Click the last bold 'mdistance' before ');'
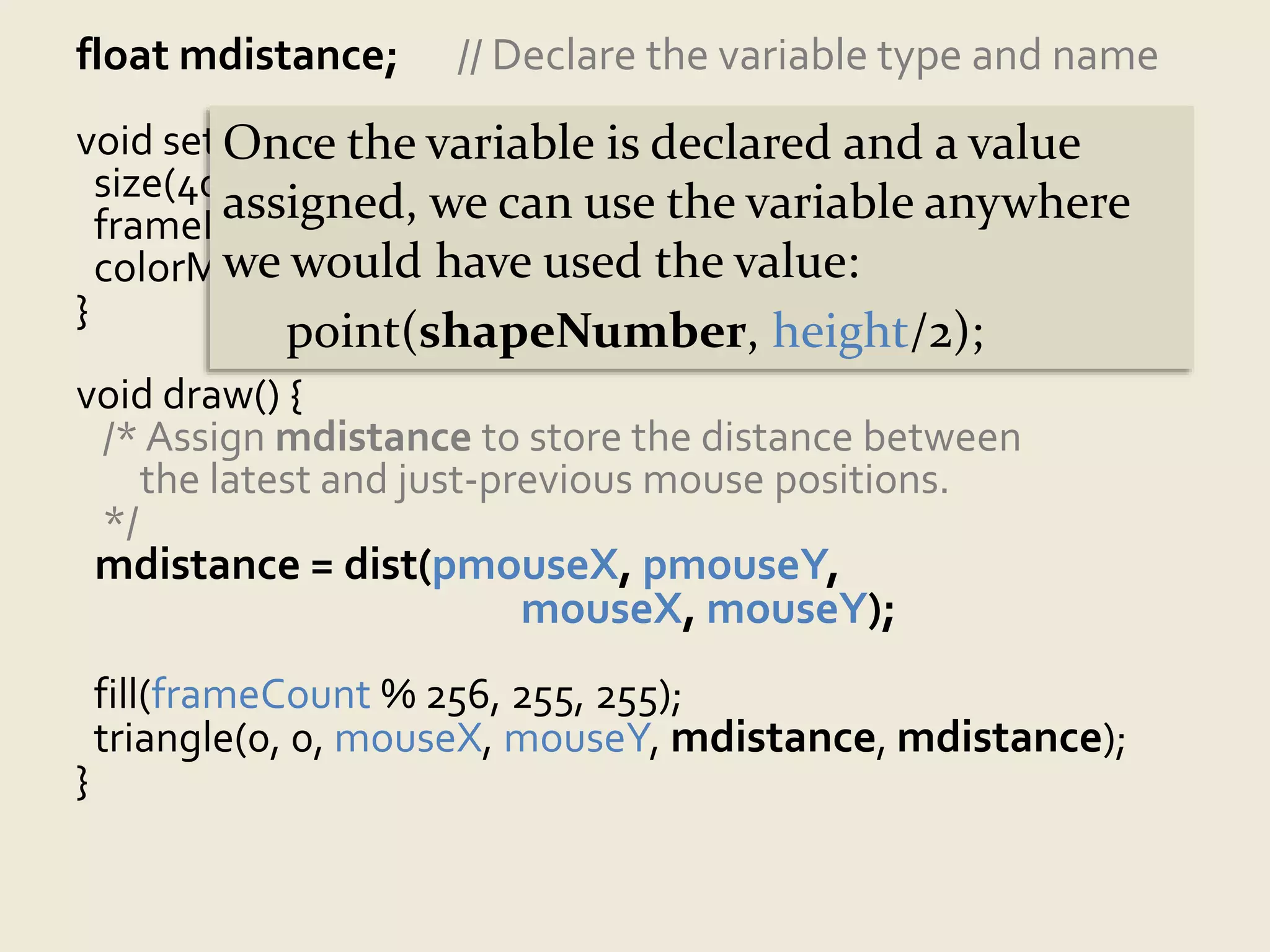This screenshot has width=1270, height=952. pos(999,738)
